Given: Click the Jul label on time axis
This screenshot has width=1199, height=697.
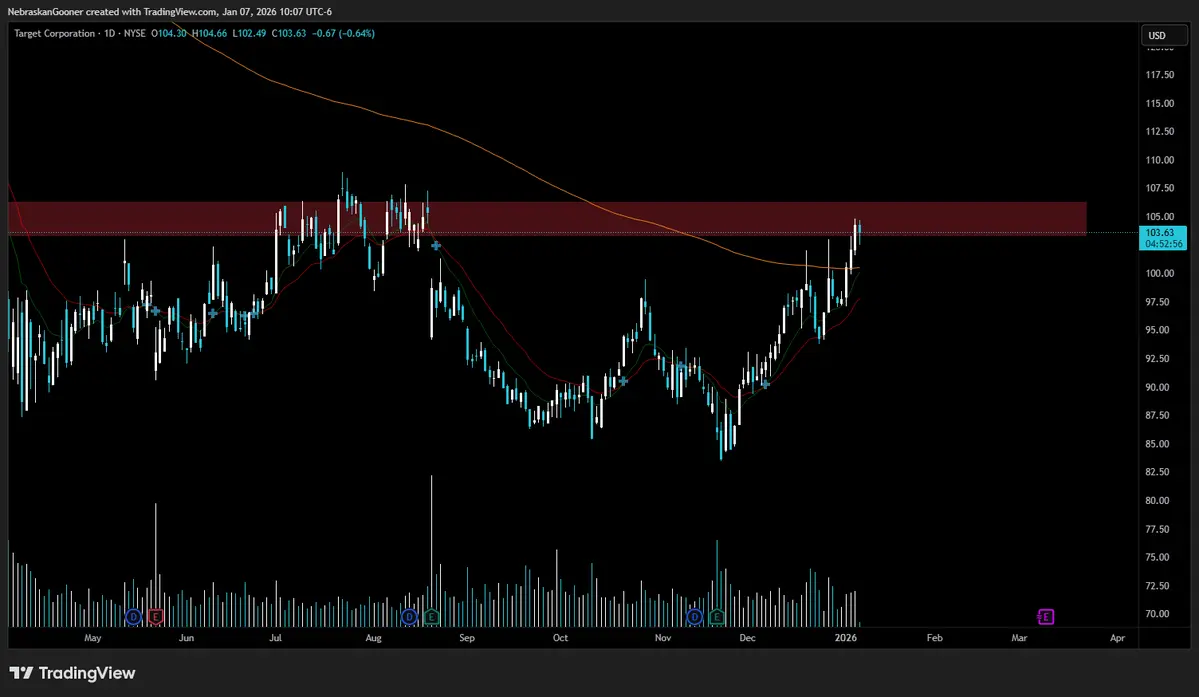Looking at the screenshot, I should [x=275, y=637].
